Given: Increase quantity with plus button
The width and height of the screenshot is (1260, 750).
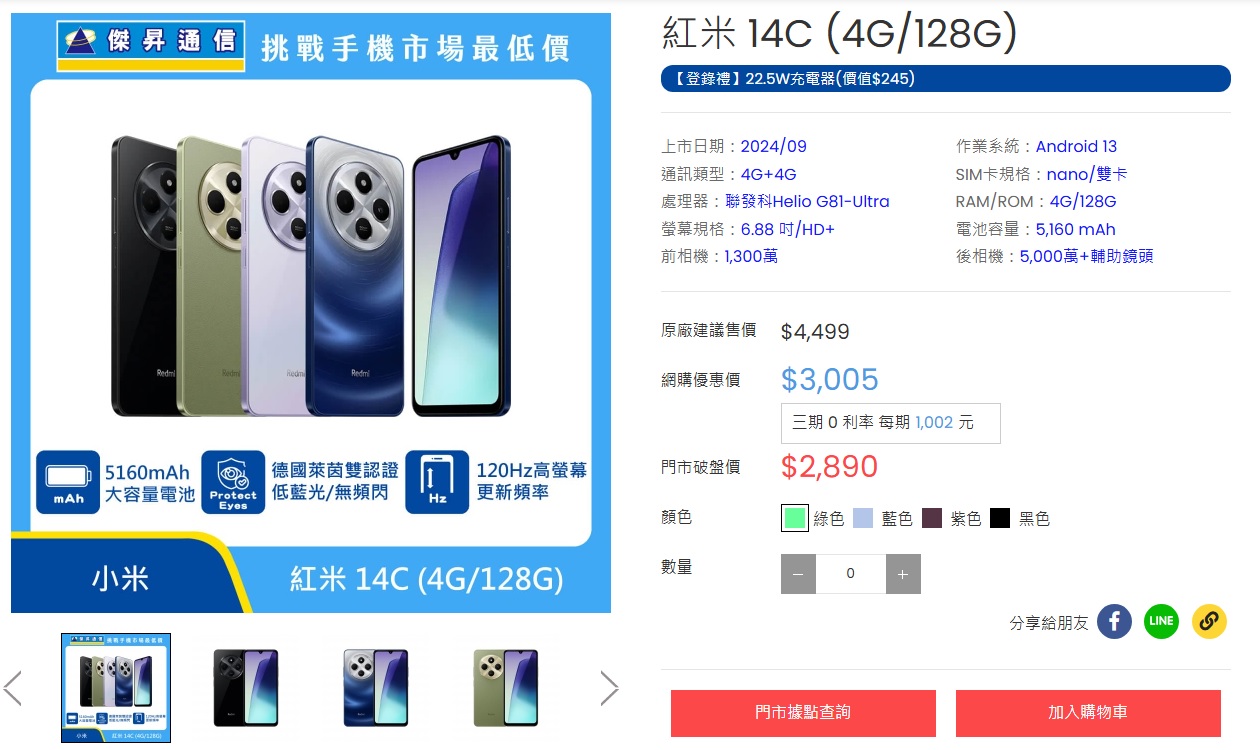Looking at the screenshot, I should pyautogui.click(x=903, y=574).
